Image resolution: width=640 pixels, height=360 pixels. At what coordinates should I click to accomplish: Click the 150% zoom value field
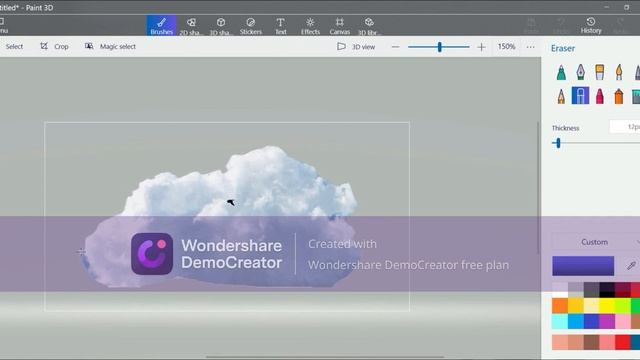[506, 47]
